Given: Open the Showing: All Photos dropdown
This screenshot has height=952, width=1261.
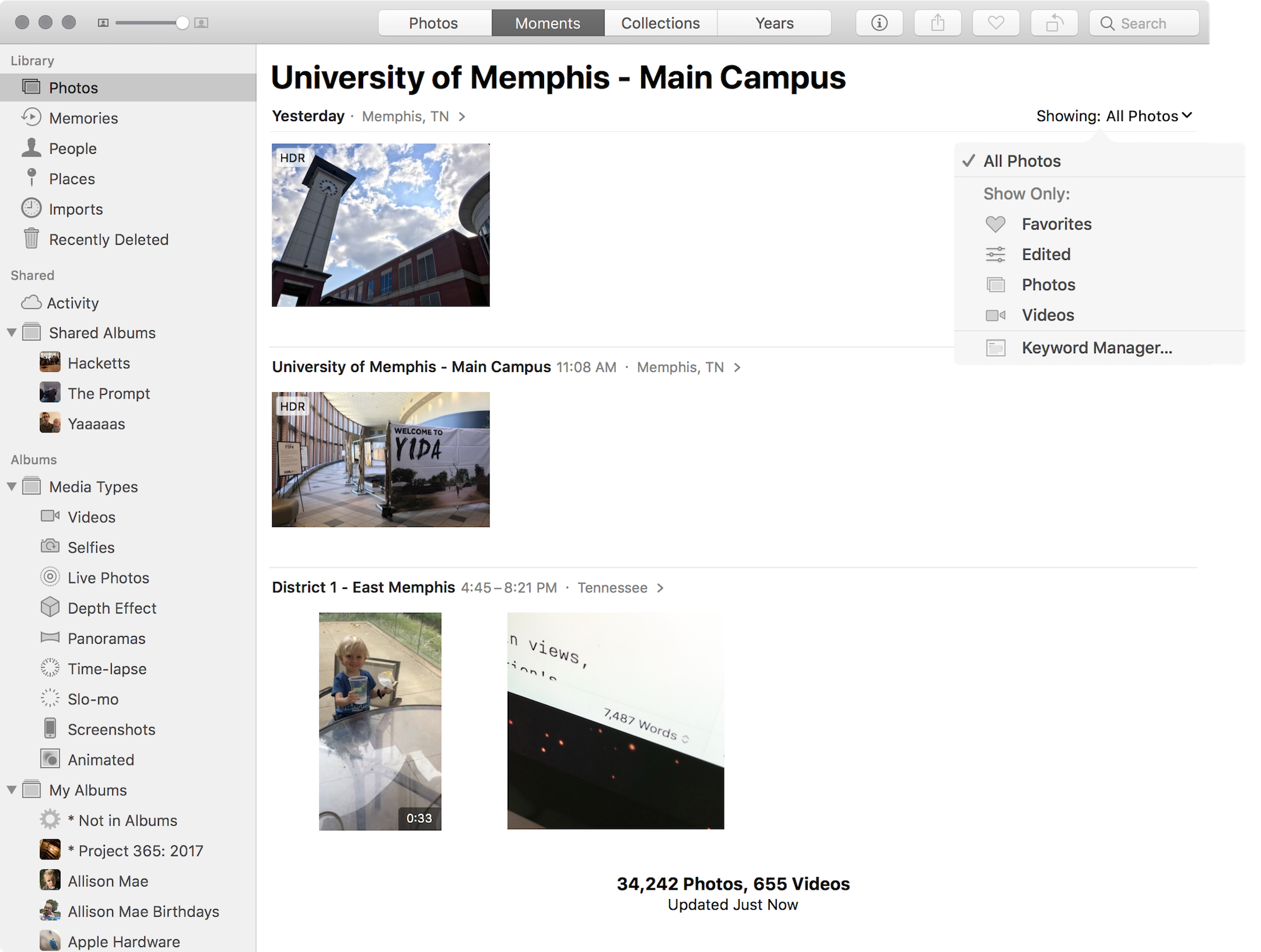Looking at the screenshot, I should [1114, 116].
